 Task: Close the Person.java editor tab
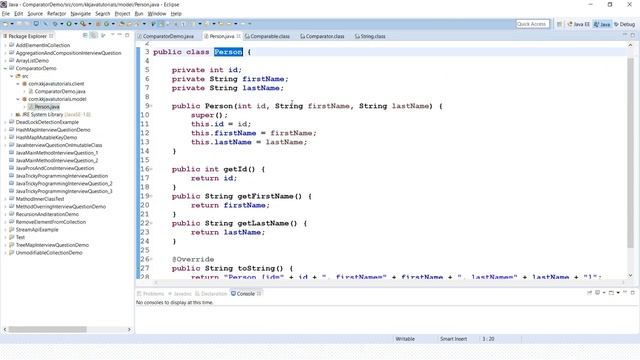click(x=238, y=36)
